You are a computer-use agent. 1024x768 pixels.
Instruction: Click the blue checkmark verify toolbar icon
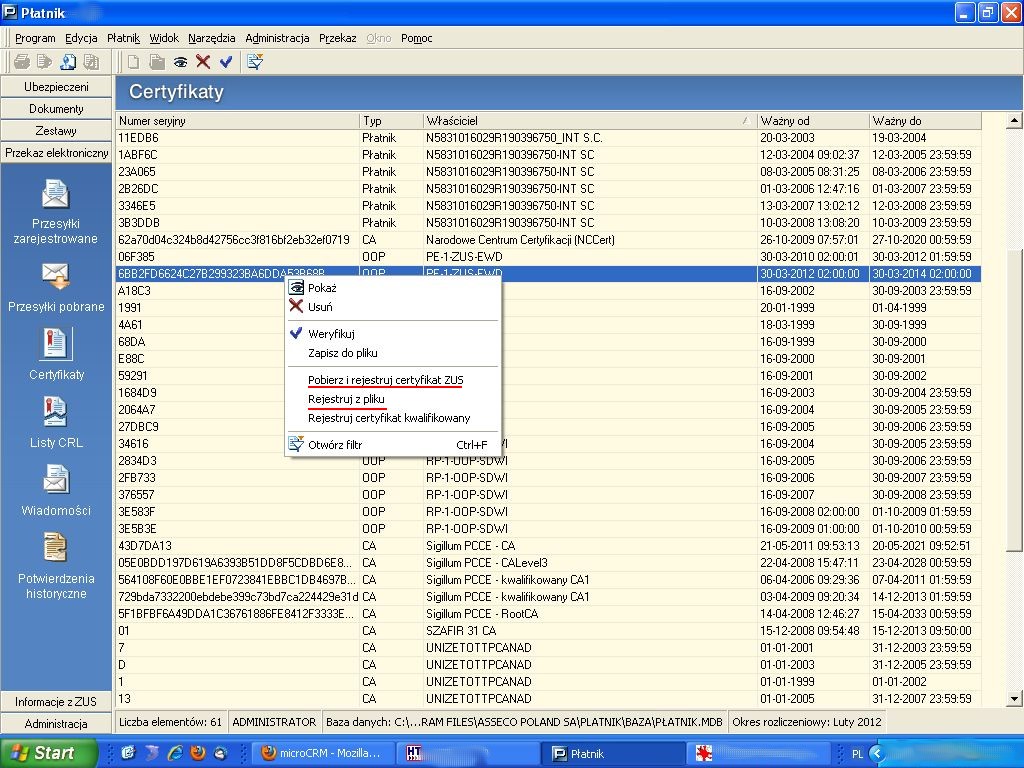point(226,62)
